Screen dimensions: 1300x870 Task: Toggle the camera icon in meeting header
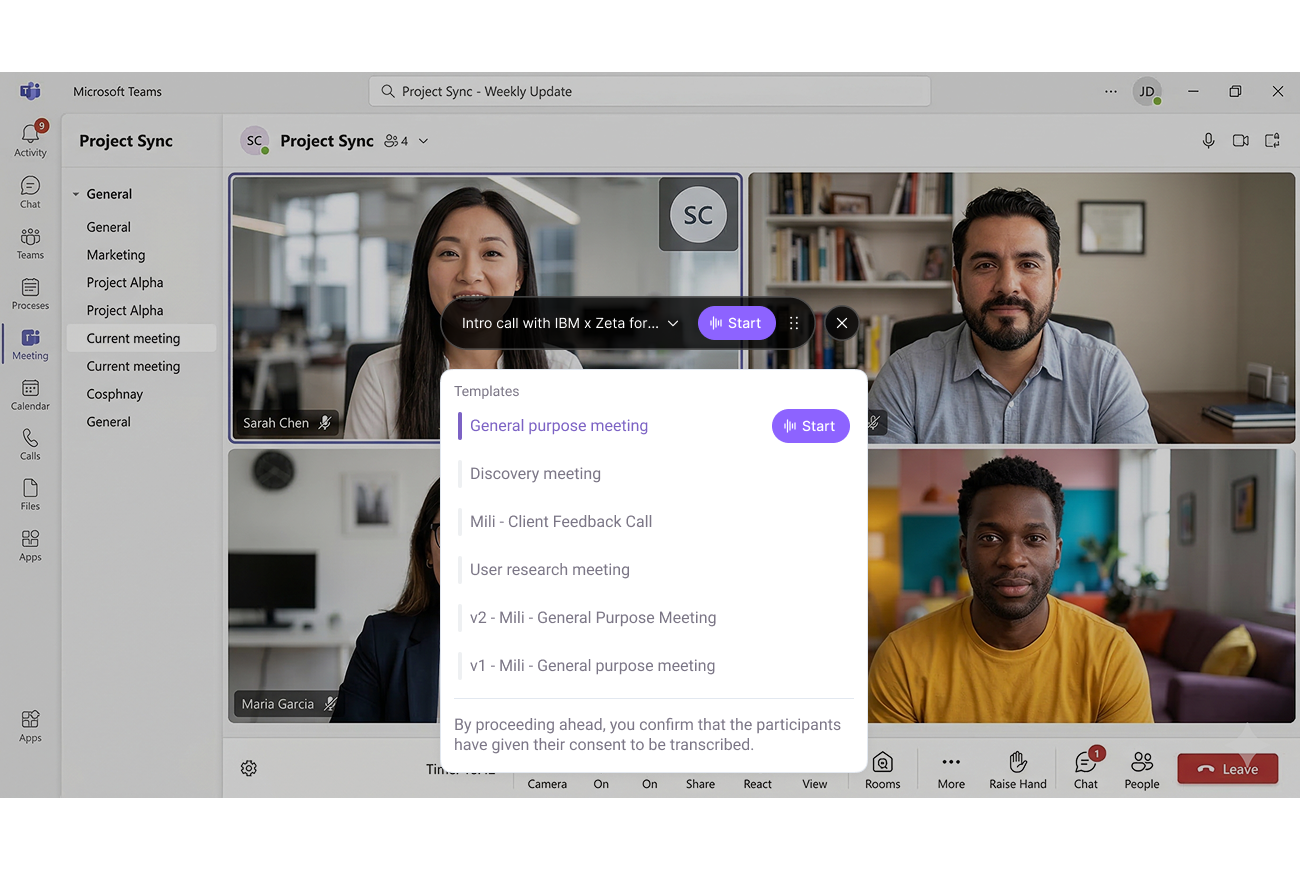pos(1240,141)
